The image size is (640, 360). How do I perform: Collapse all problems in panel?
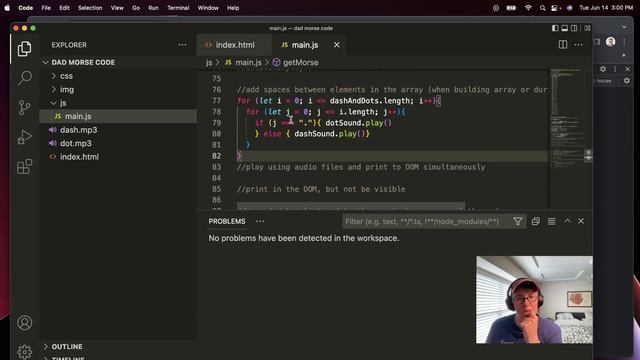(536, 221)
